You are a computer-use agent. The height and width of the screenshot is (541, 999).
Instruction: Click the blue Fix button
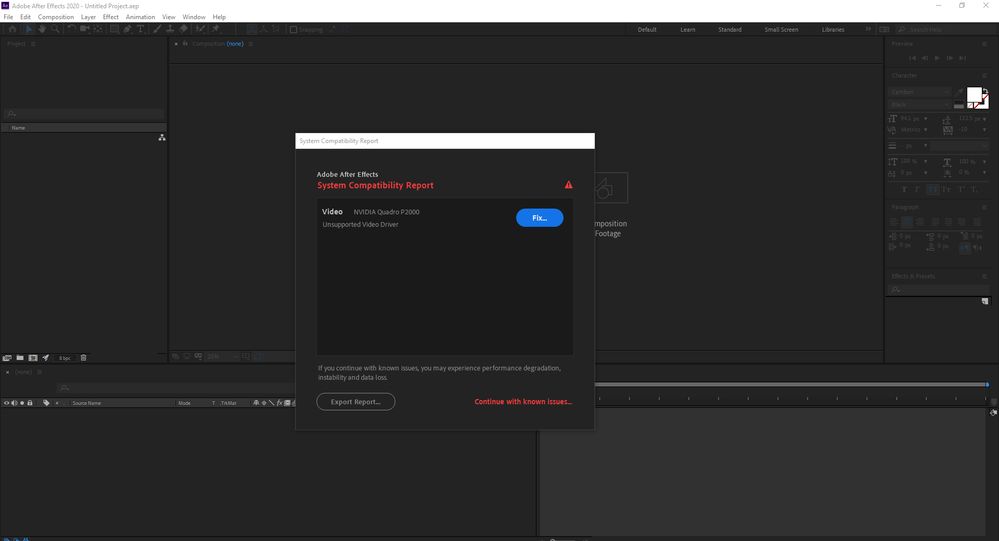tap(540, 218)
